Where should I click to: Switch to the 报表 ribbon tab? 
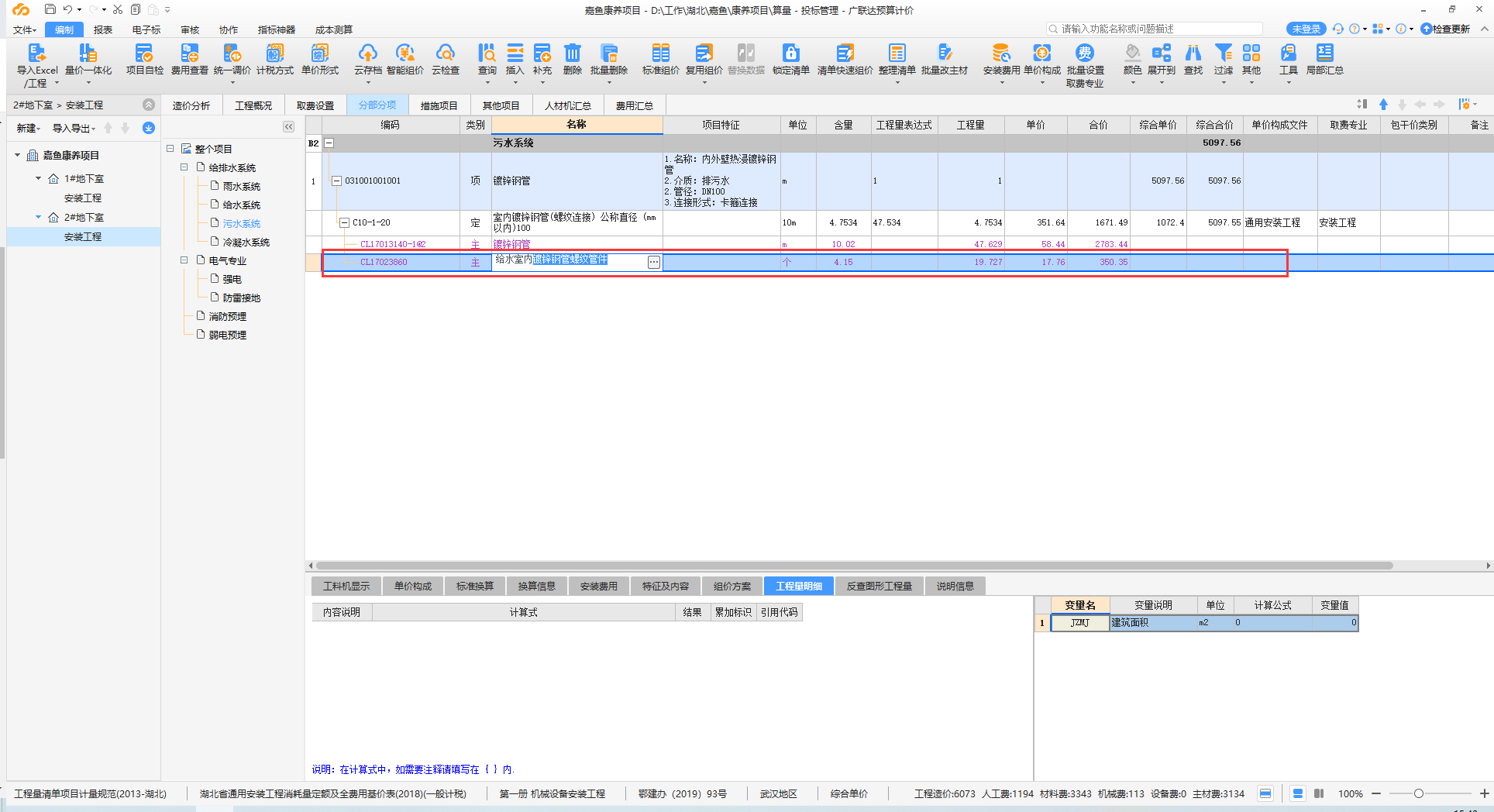103,29
